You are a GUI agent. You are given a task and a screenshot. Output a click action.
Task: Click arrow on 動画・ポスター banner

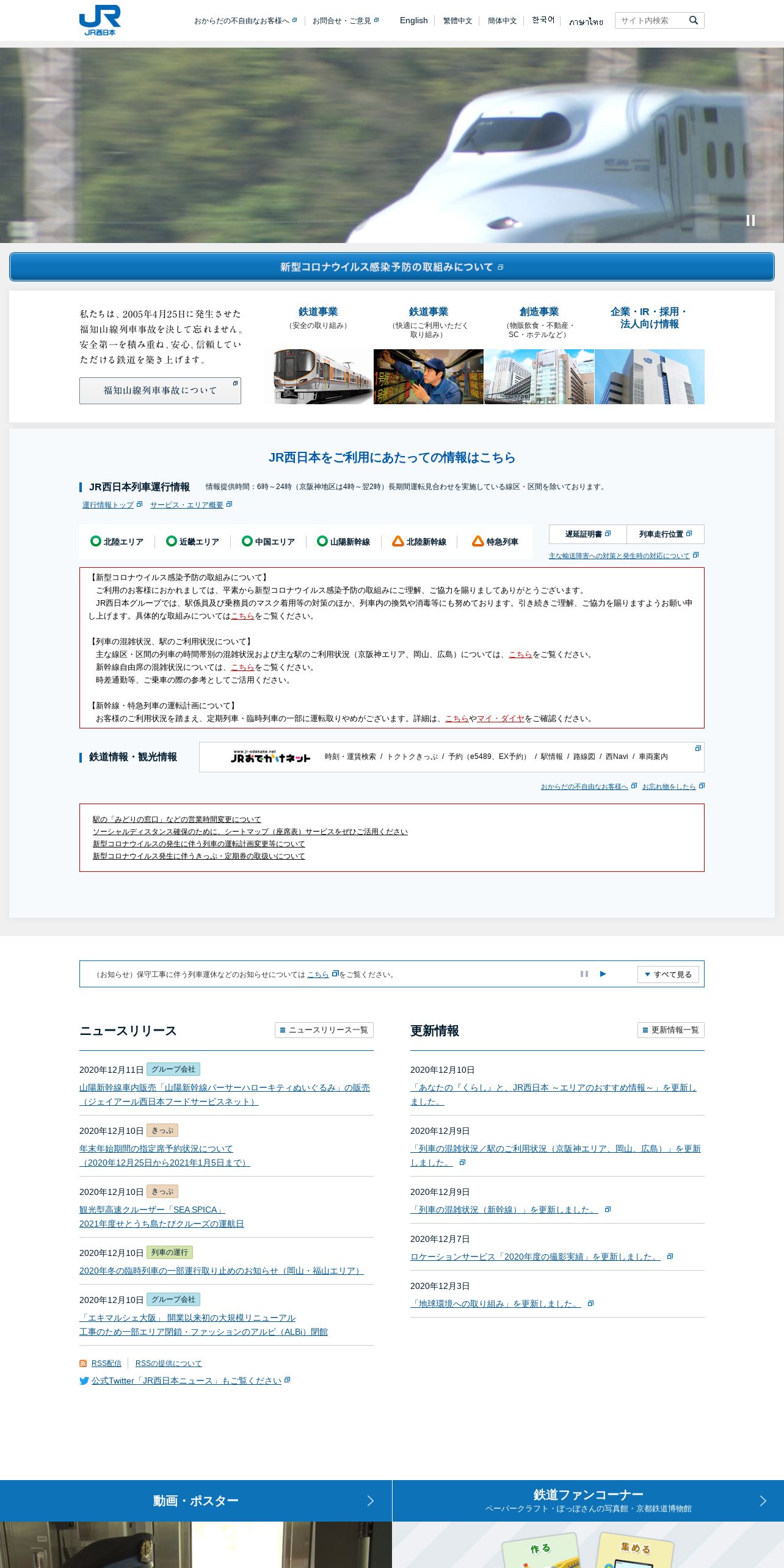[x=371, y=1501]
